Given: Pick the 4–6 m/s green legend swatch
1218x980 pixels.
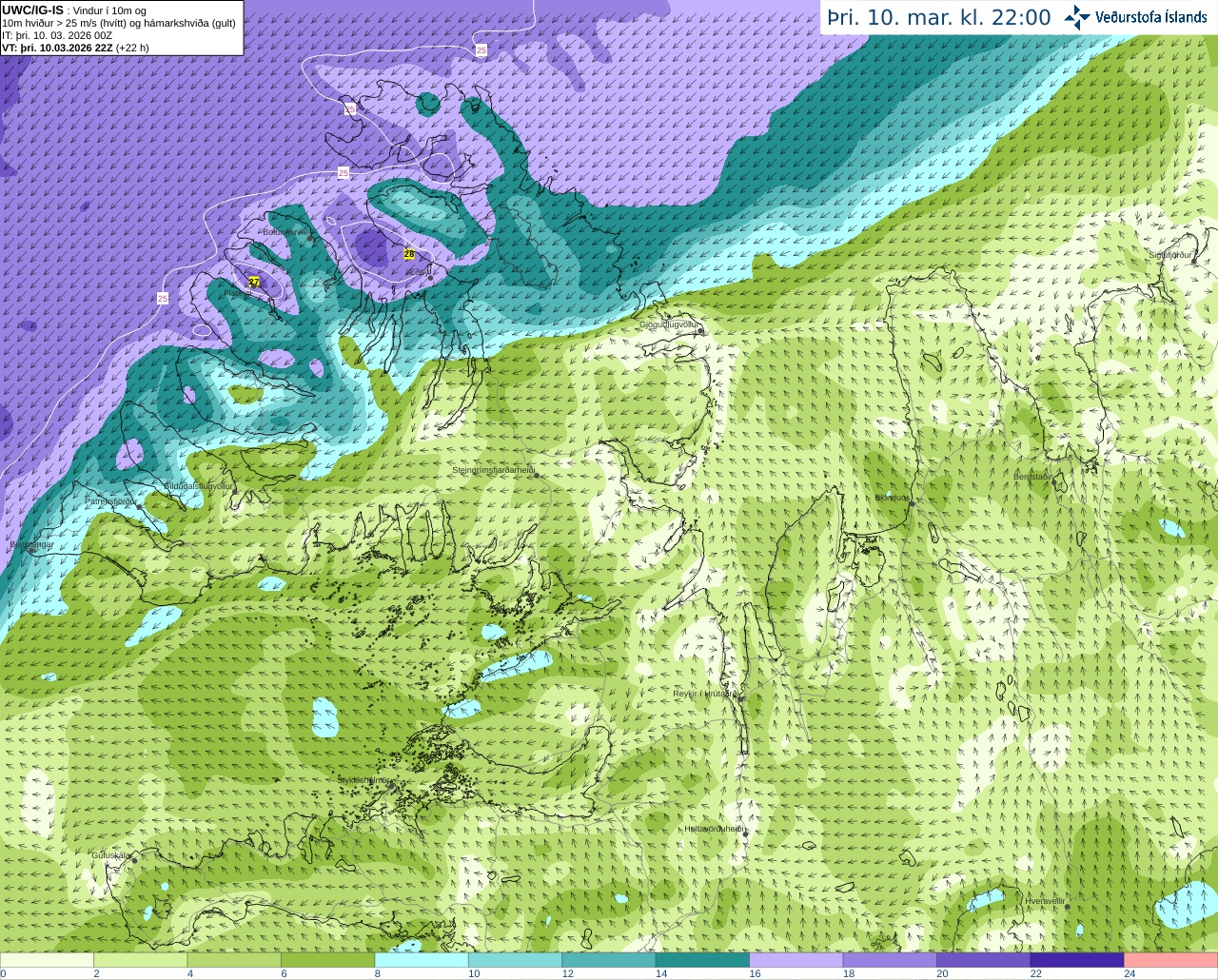Looking at the screenshot, I should pyautogui.click(x=234, y=960).
